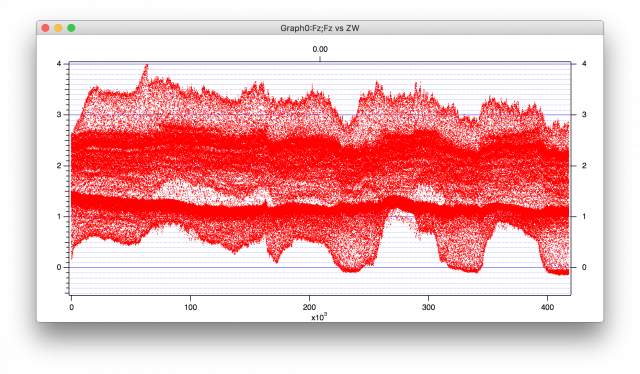Viewport: 640px width, 374px height.
Task: Click bottom axis tick label '100'
Action: [190, 307]
